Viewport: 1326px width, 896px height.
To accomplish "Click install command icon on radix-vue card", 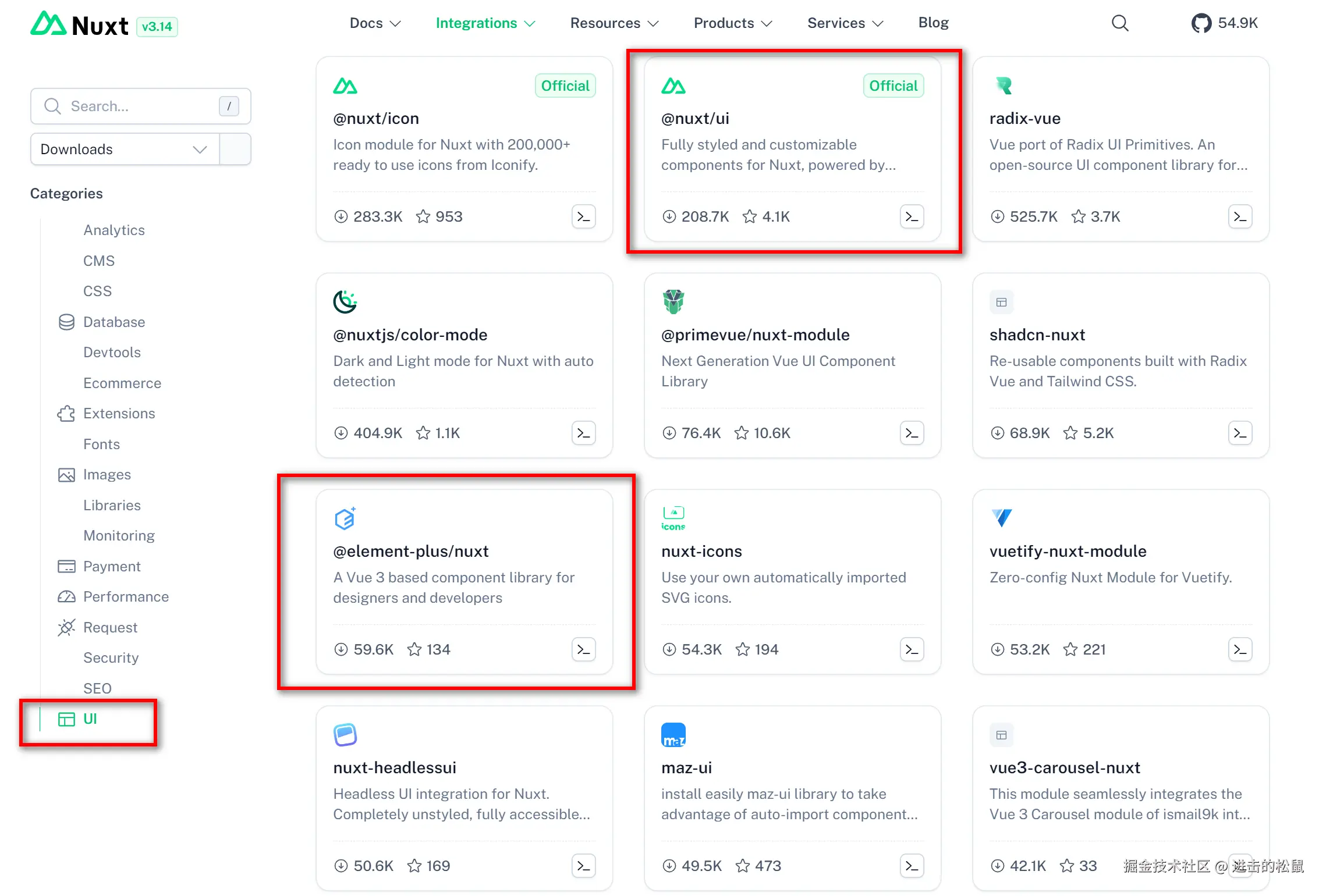I will 1240,216.
